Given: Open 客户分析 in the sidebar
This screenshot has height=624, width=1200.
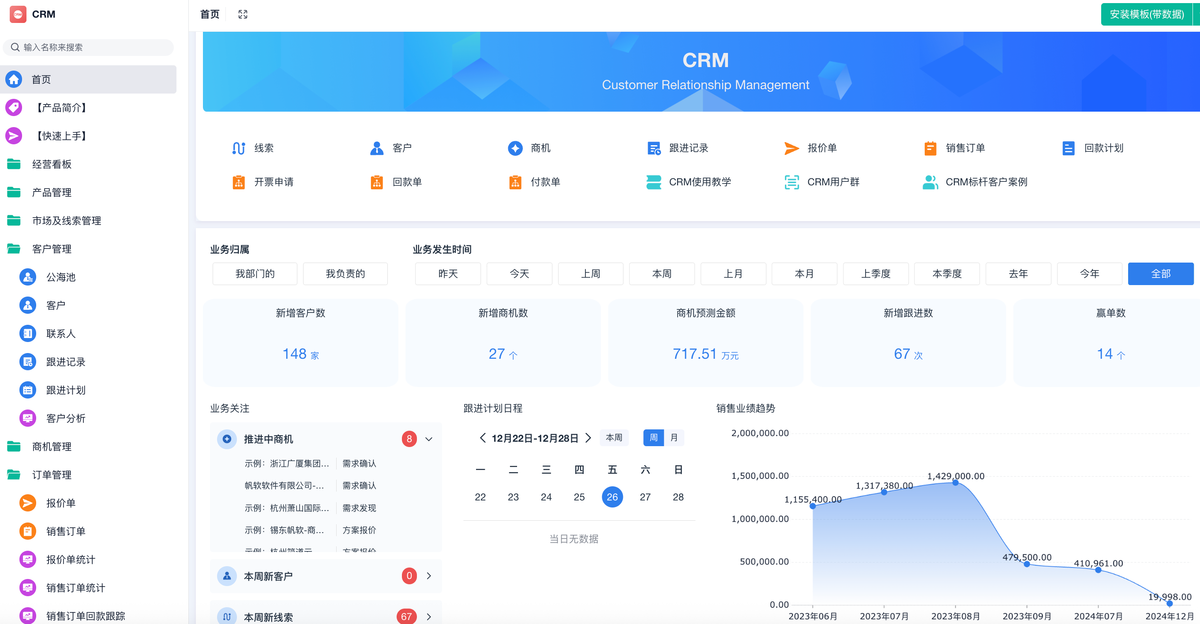Looking at the screenshot, I should (x=89, y=418).
